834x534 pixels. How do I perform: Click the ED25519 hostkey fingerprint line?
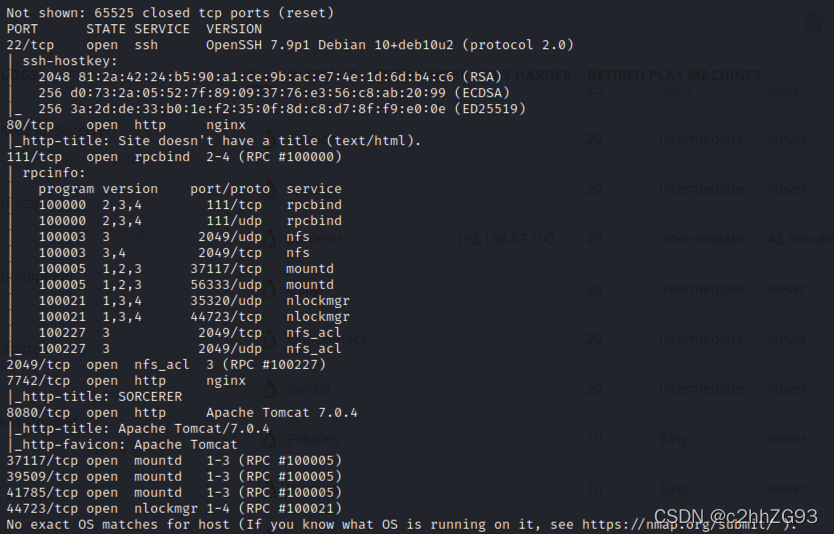(x=282, y=109)
